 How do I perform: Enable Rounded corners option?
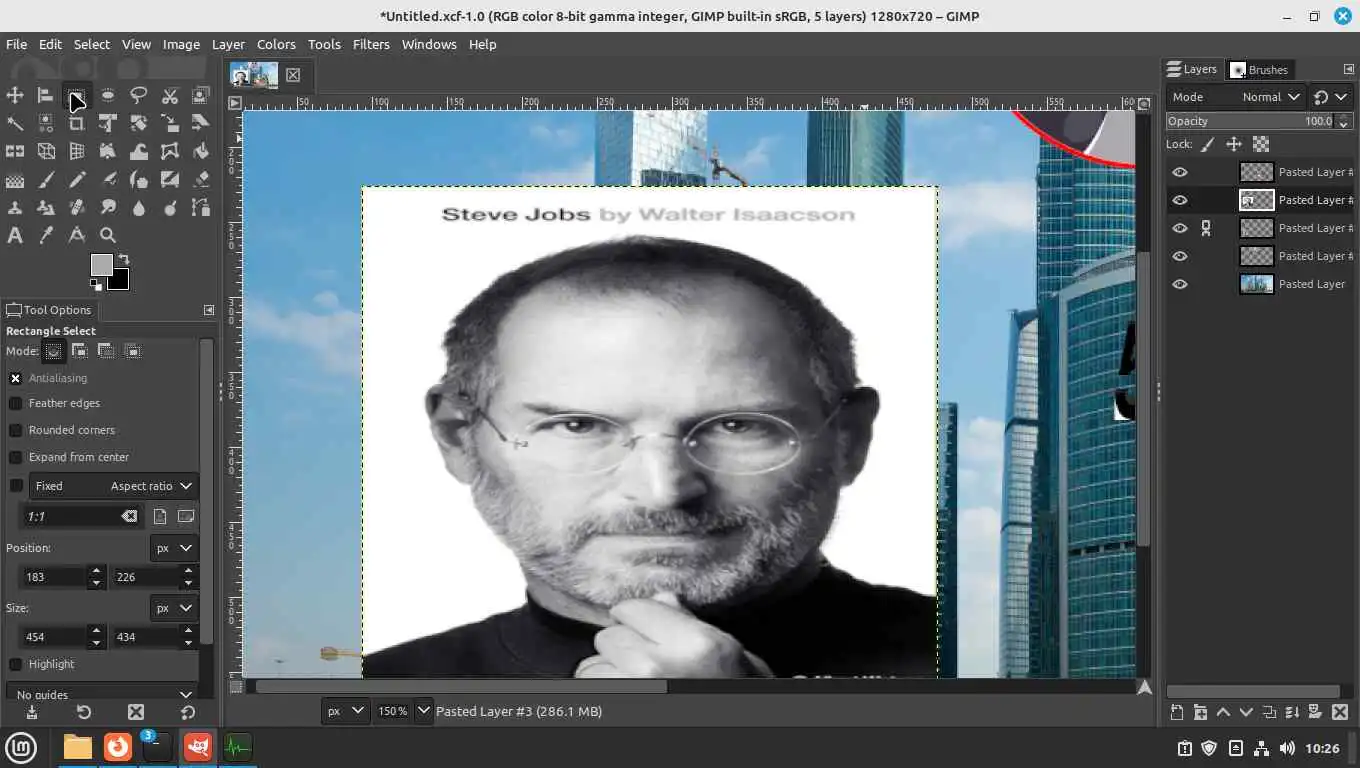point(15,430)
